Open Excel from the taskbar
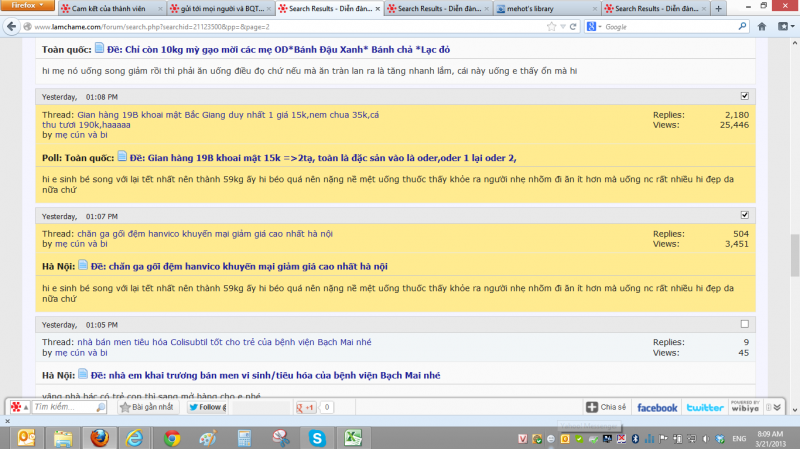 click(353, 438)
